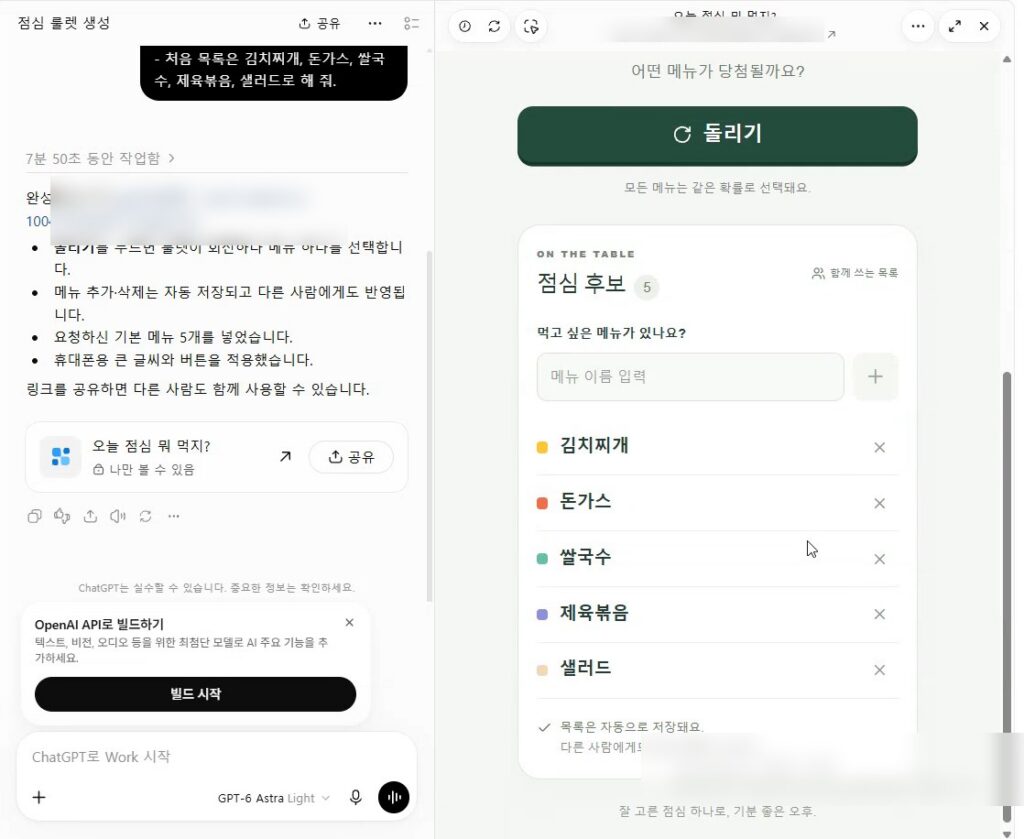The width and height of the screenshot is (1024, 839).
Task: Click the 점심 후보 count badge 5
Action: [647, 287]
